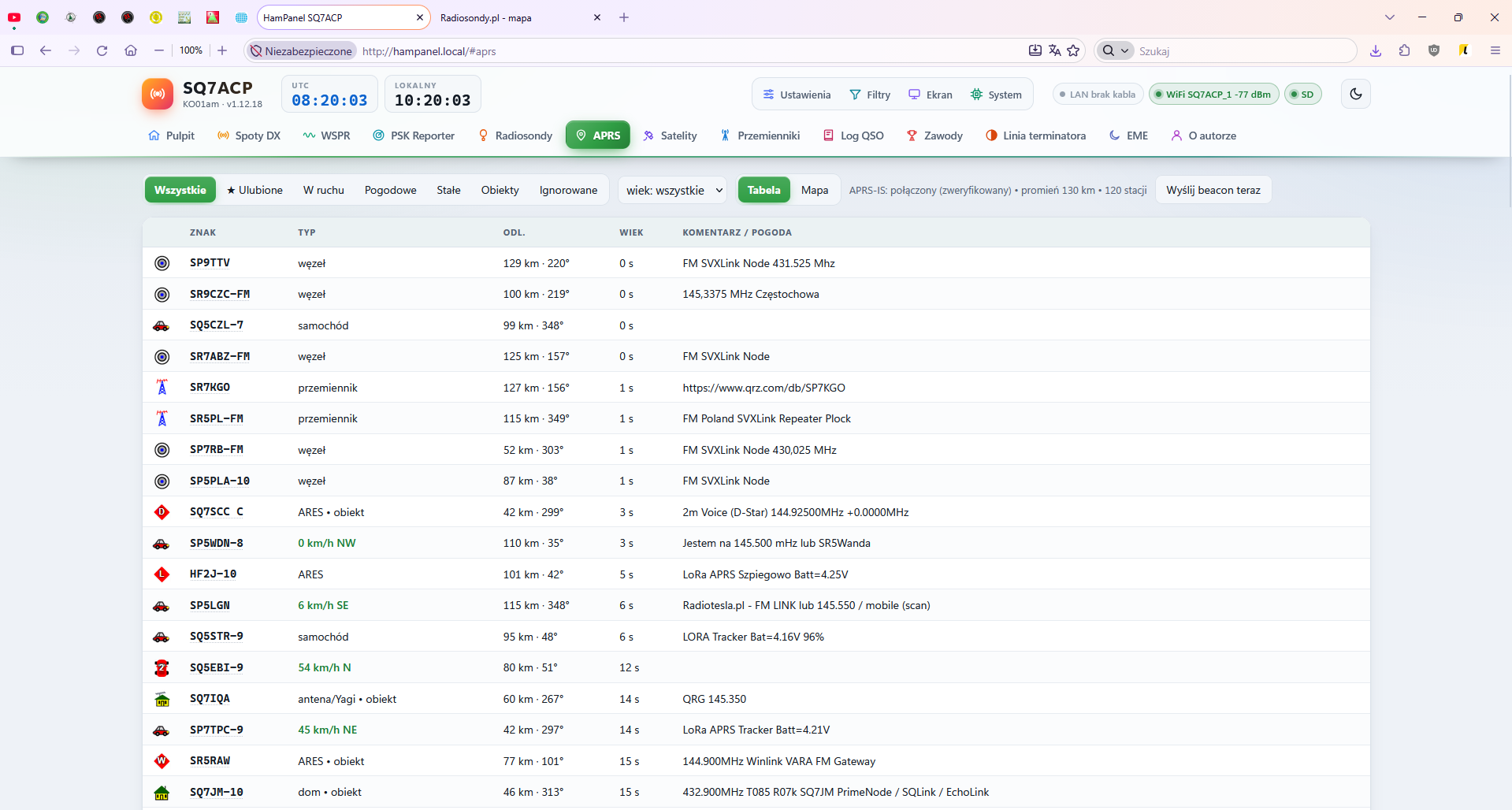Open the PSK Reporter tab
Screen dimensions: 1512x810
pos(414,136)
